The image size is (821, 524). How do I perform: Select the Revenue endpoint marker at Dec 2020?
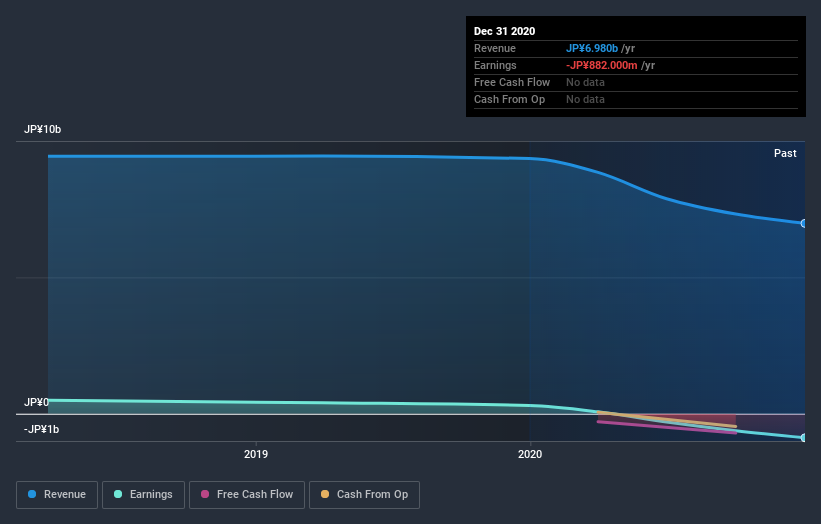[803, 224]
